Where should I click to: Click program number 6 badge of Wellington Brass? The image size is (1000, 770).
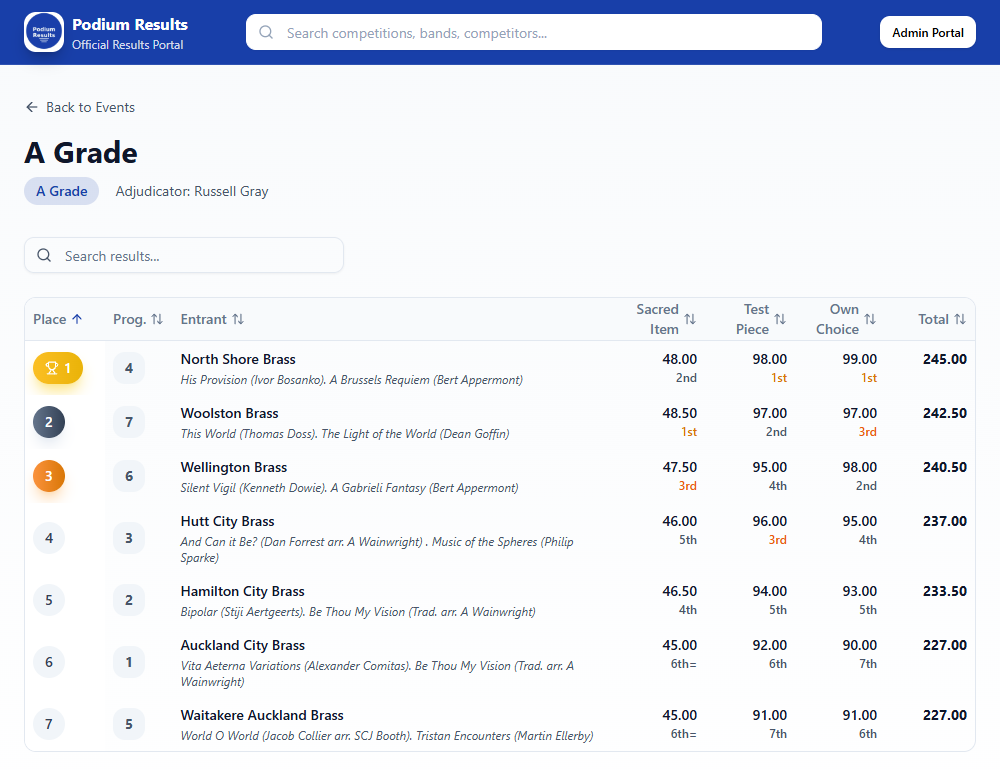(x=129, y=476)
